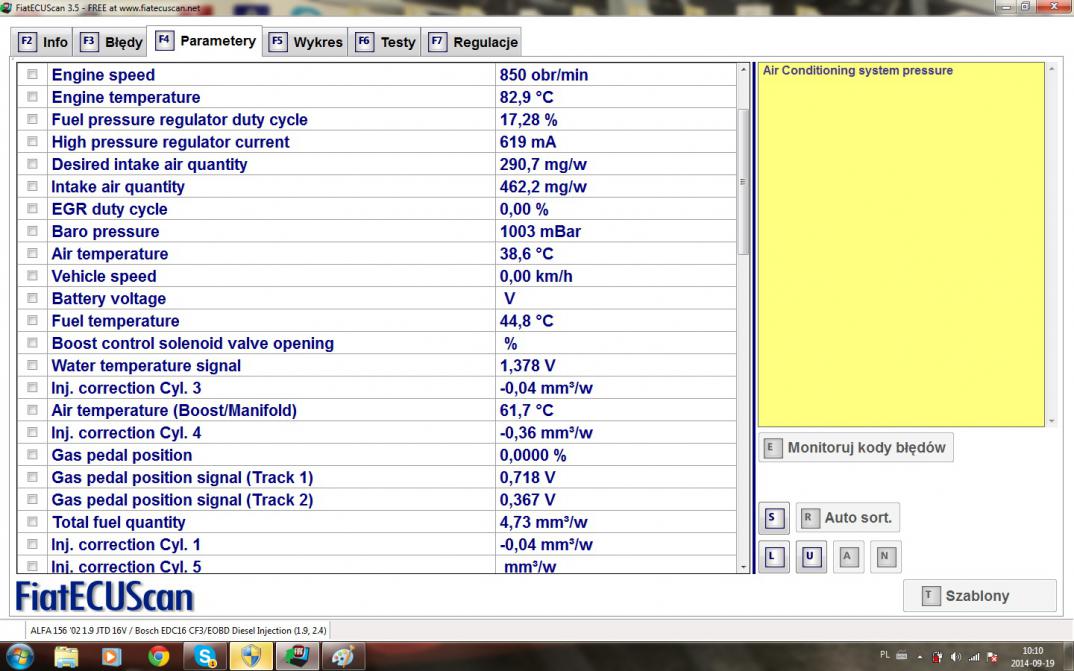Screen dimensions: 1074x671
Task: Open Google Chrome from the taskbar
Action: click(159, 656)
